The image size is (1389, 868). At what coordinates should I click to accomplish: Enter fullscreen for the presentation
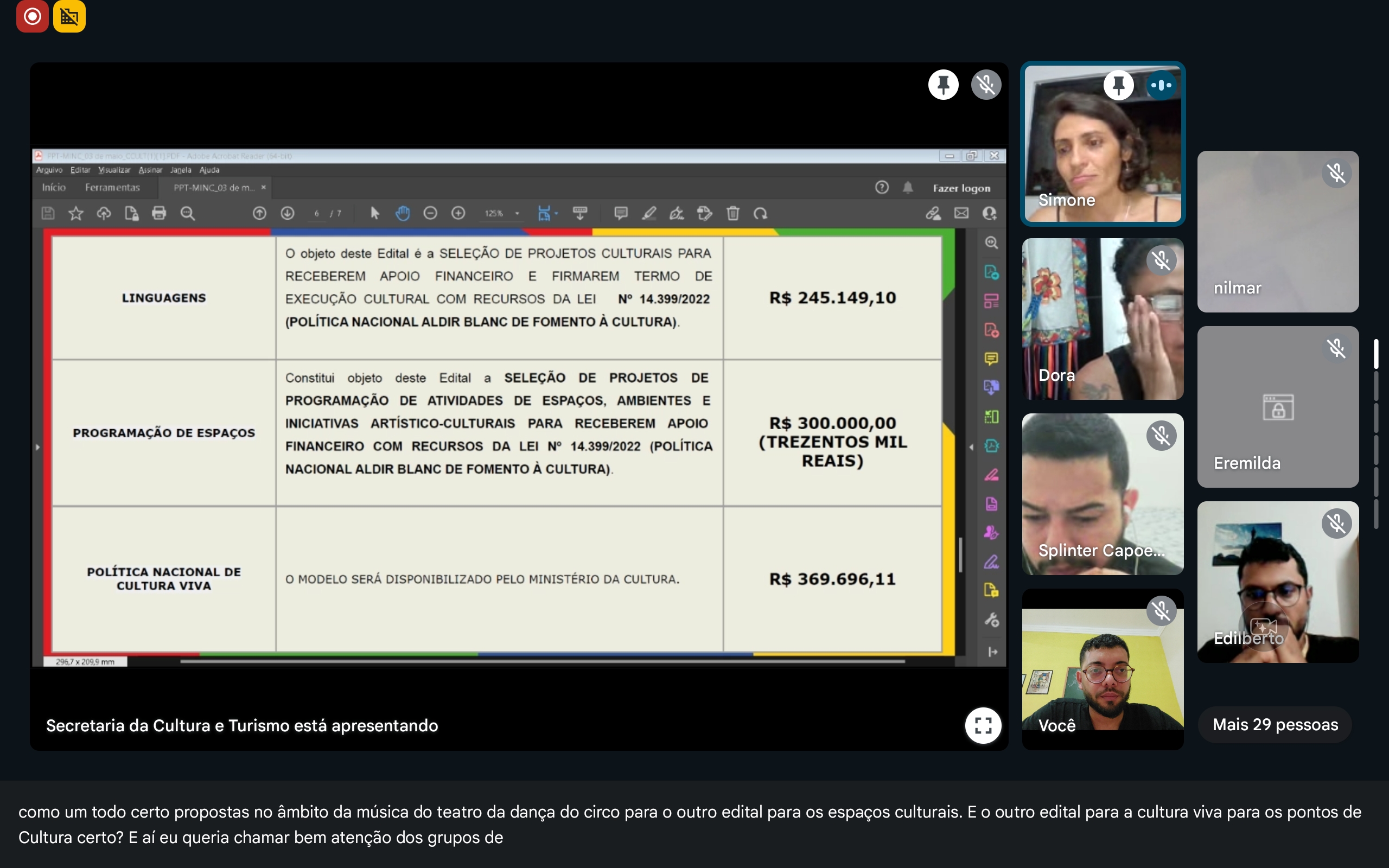click(x=983, y=725)
